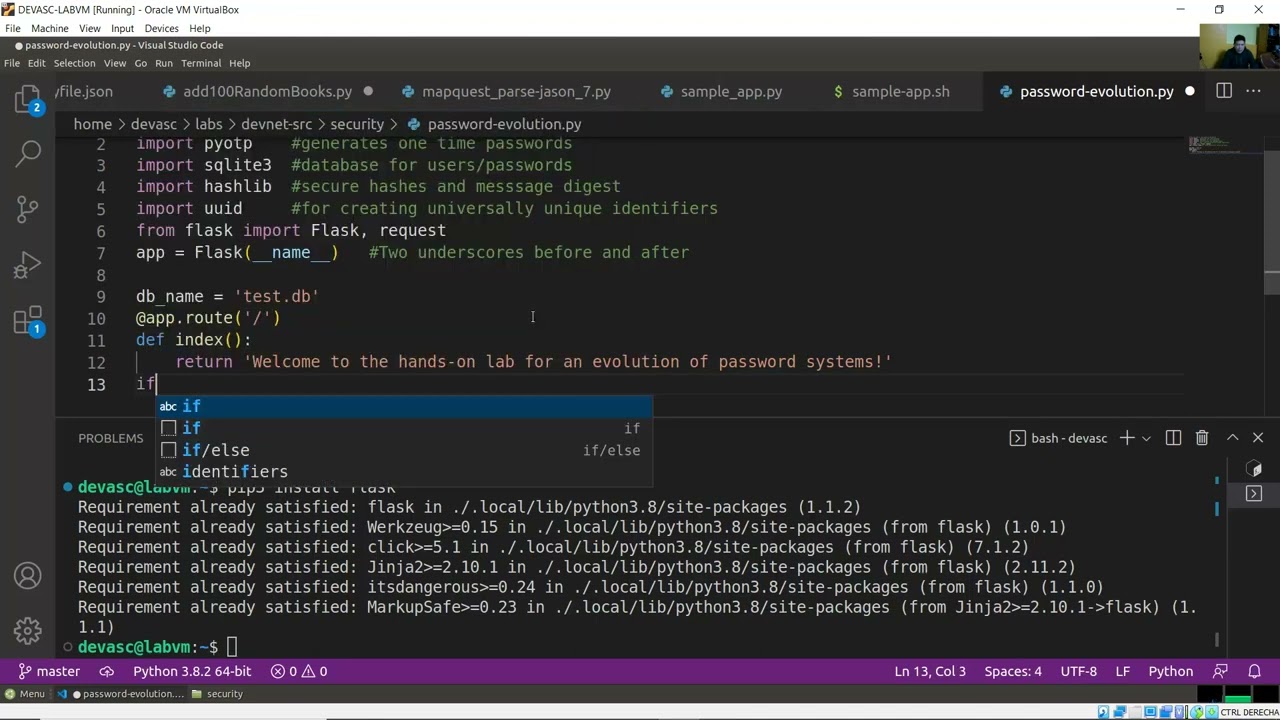The height and width of the screenshot is (720, 1280).
Task: Open VirtualBox Devices menu
Action: pyautogui.click(x=161, y=28)
